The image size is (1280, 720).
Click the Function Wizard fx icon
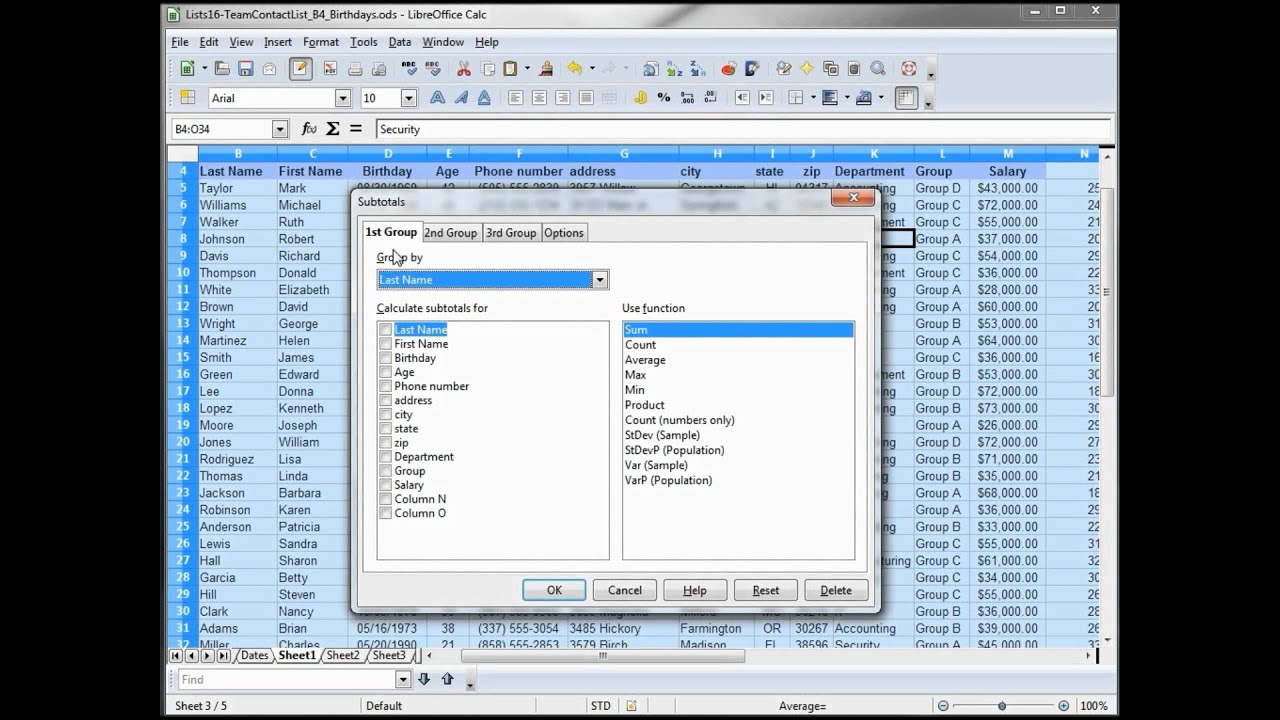[x=309, y=129]
